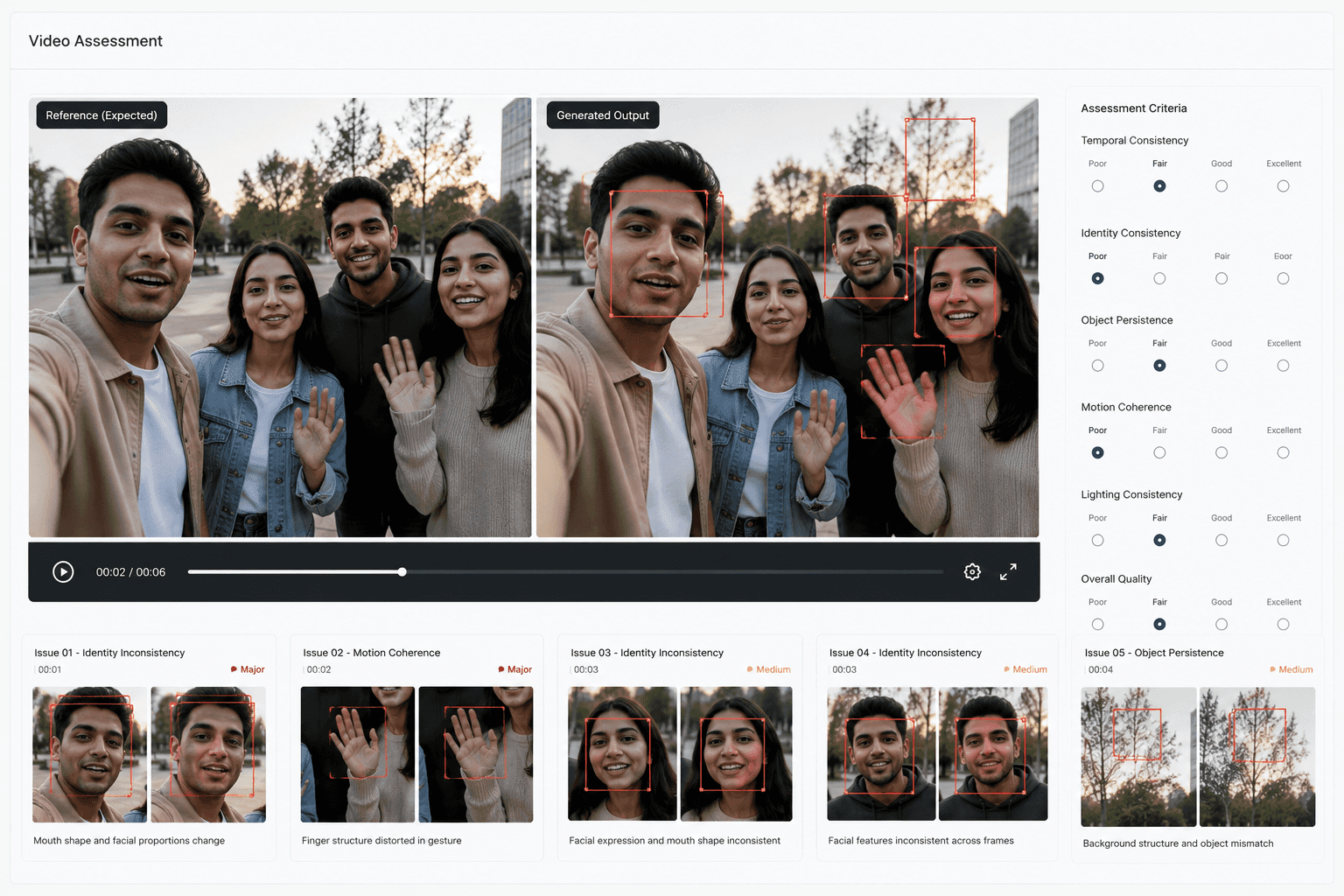Click the "Issue 02 - Motion Coherence" title

pos(372,653)
